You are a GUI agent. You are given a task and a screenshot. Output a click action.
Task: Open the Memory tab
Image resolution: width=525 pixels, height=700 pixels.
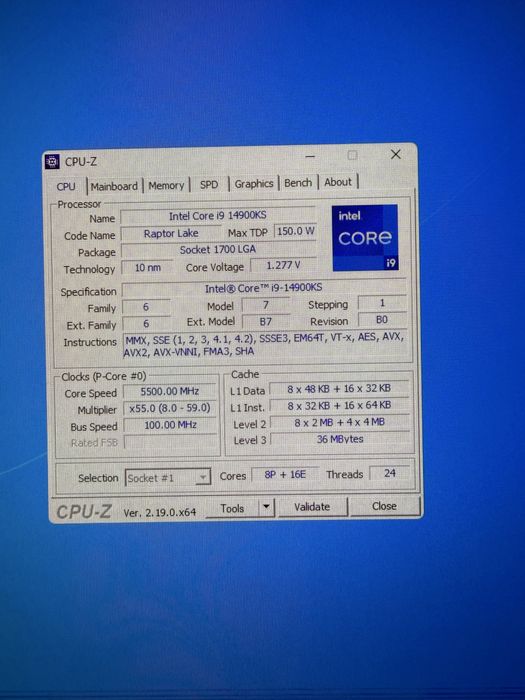click(x=166, y=185)
